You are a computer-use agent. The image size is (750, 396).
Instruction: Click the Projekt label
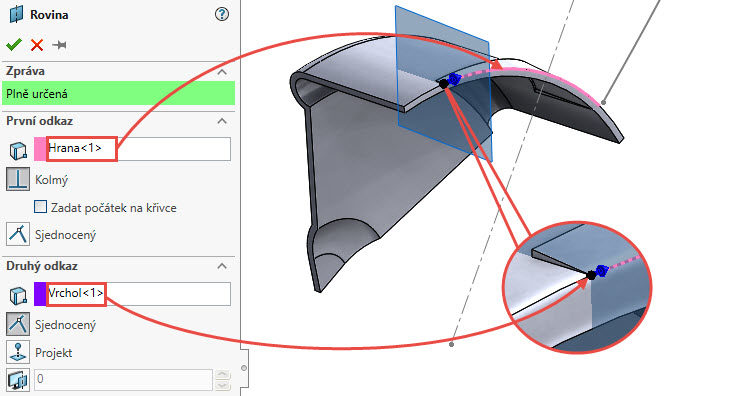pos(54,353)
